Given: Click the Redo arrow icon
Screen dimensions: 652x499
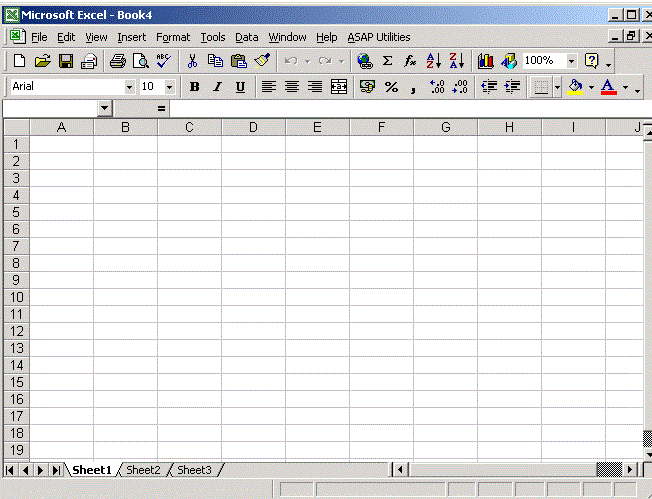Looking at the screenshot, I should [325, 61].
